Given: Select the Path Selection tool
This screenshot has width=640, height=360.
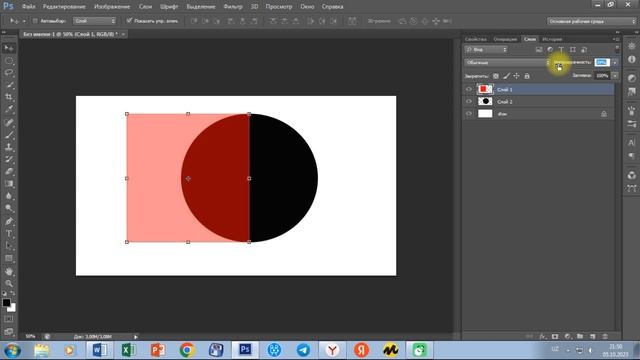Looking at the screenshot, I should [9, 246].
